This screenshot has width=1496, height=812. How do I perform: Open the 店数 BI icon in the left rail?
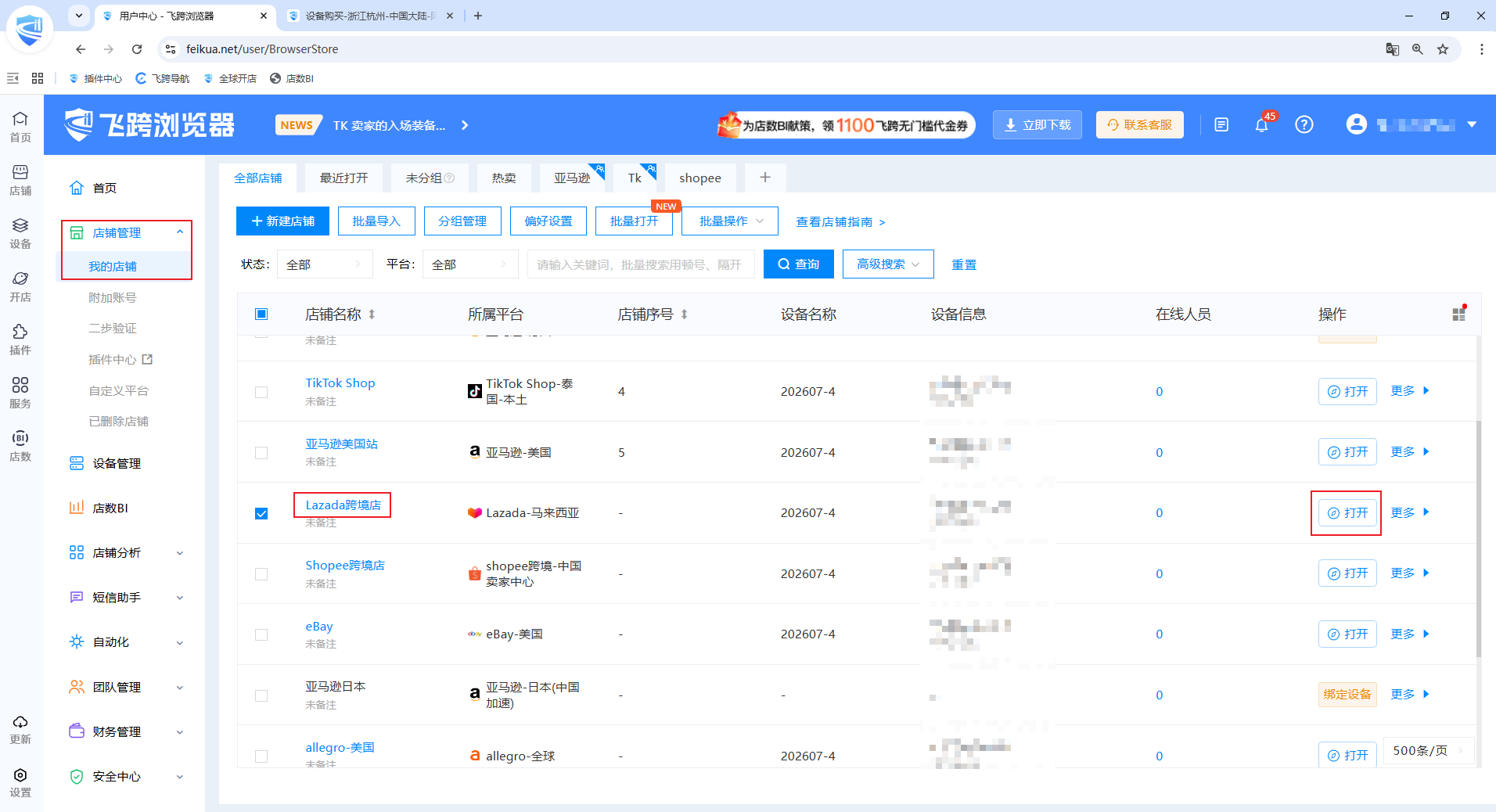(20, 445)
